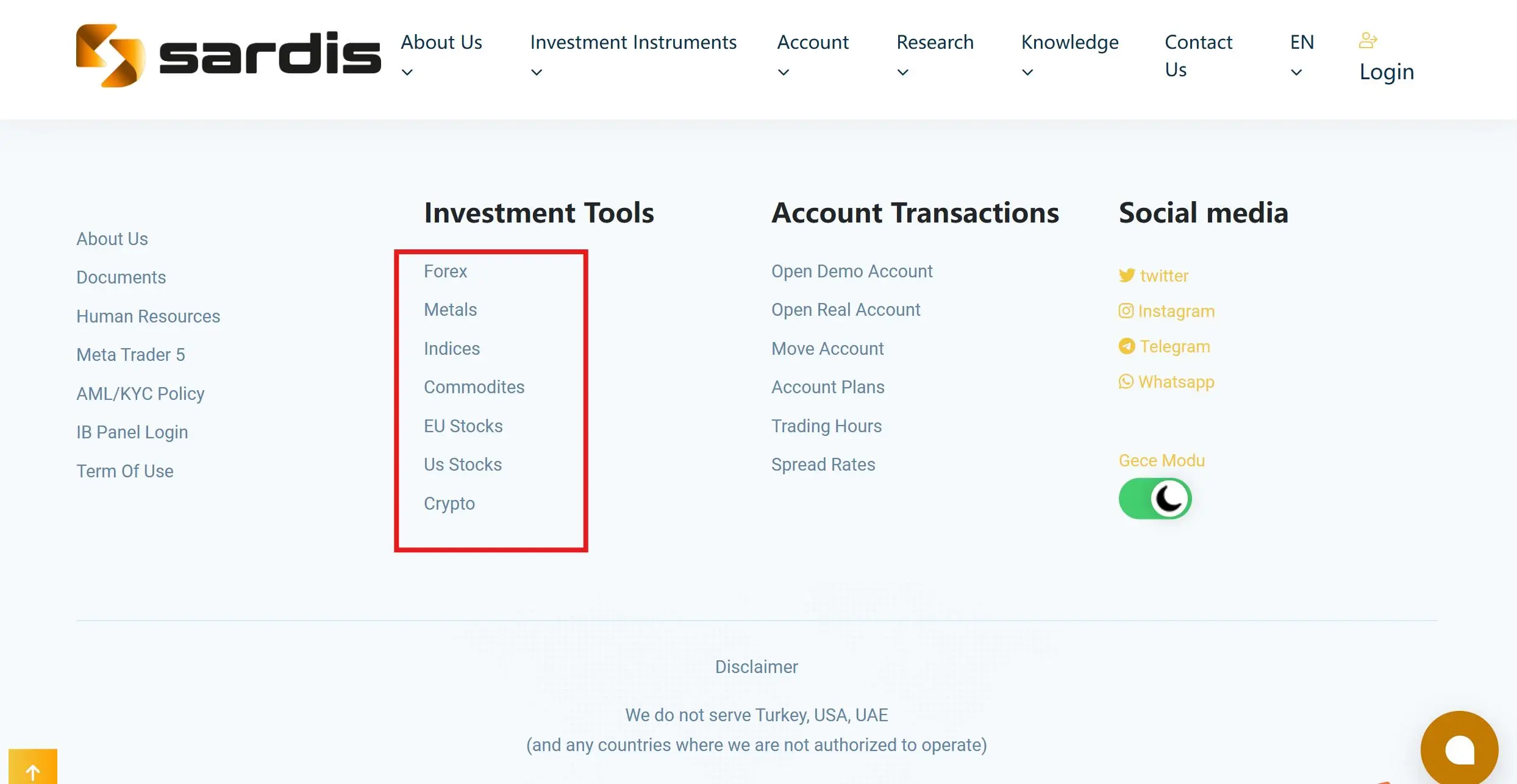Open the Meta Trader 5 link

(x=130, y=355)
